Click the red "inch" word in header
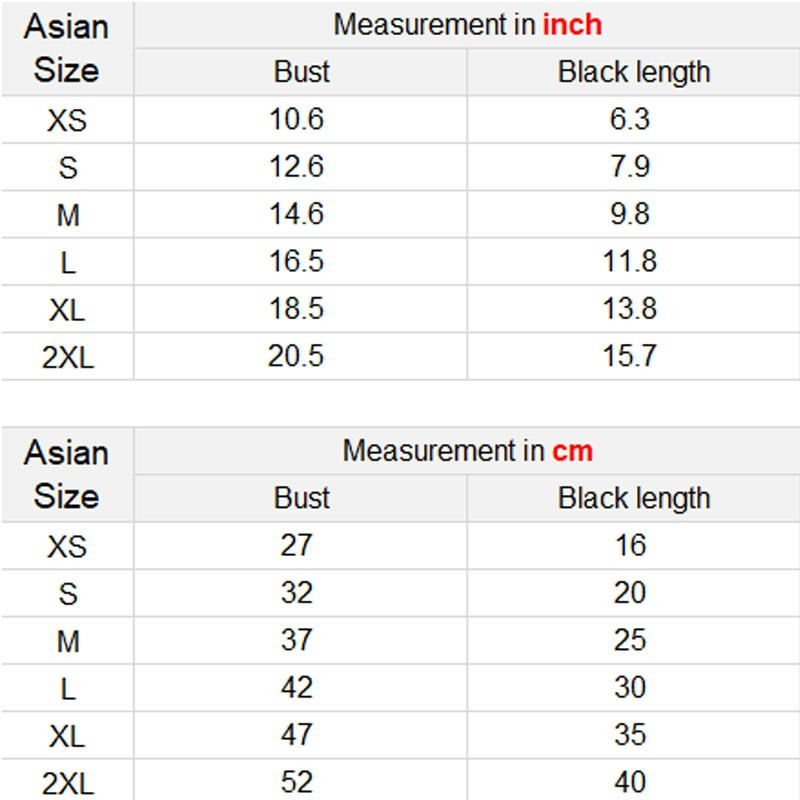Screen dimensions: 800x800 [x=572, y=25]
